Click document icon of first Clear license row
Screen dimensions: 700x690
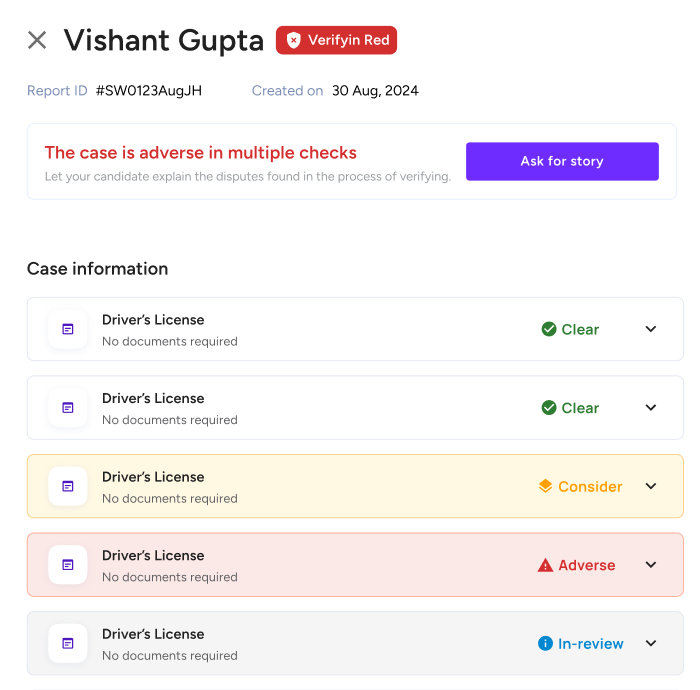click(68, 329)
